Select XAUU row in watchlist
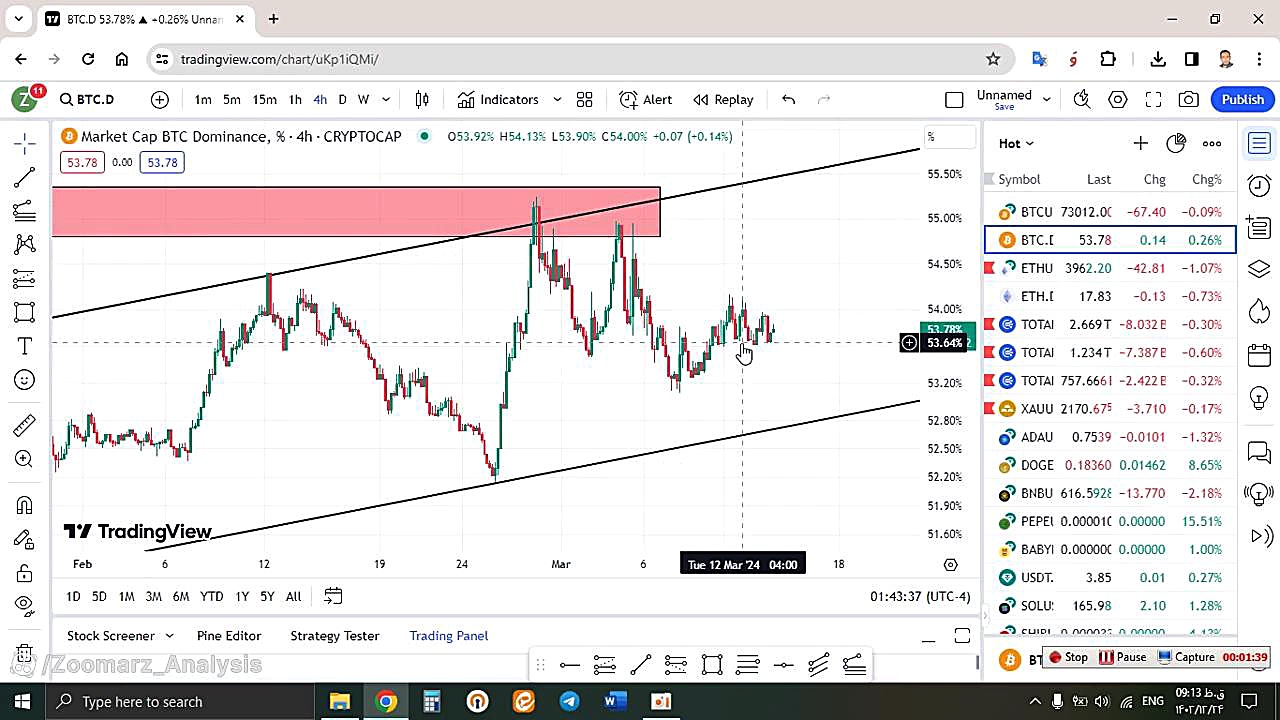Image resolution: width=1280 pixels, height=720 pixels. [1110, 408]
